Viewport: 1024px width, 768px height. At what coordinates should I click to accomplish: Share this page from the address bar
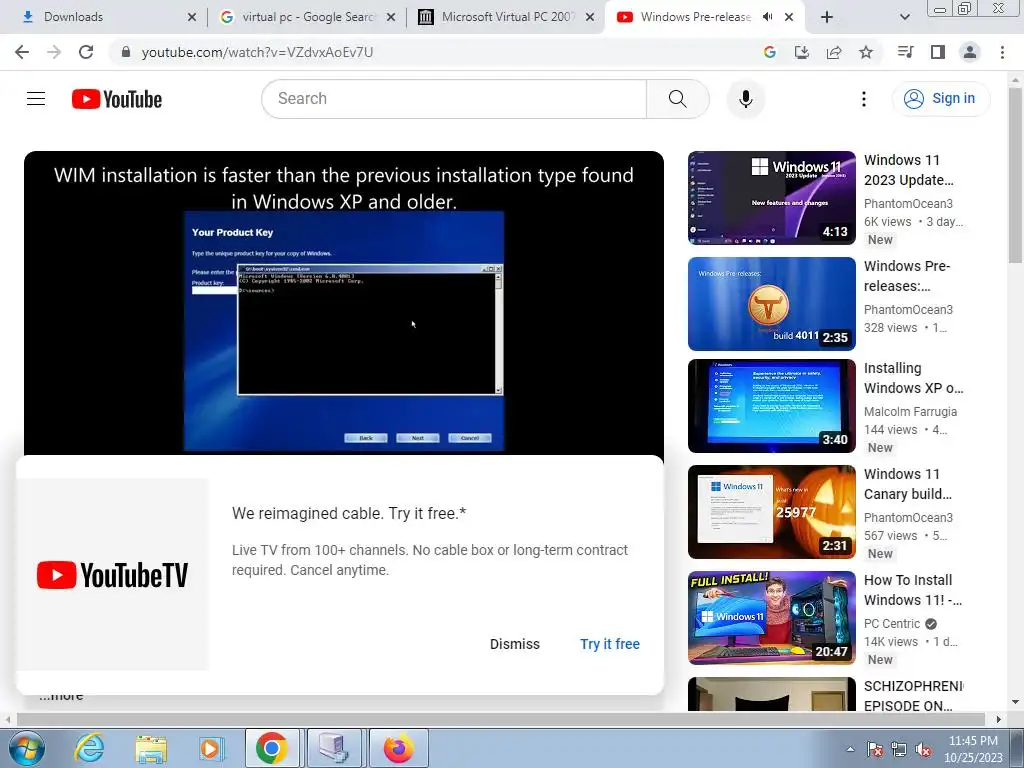click(x=833, y=52)
